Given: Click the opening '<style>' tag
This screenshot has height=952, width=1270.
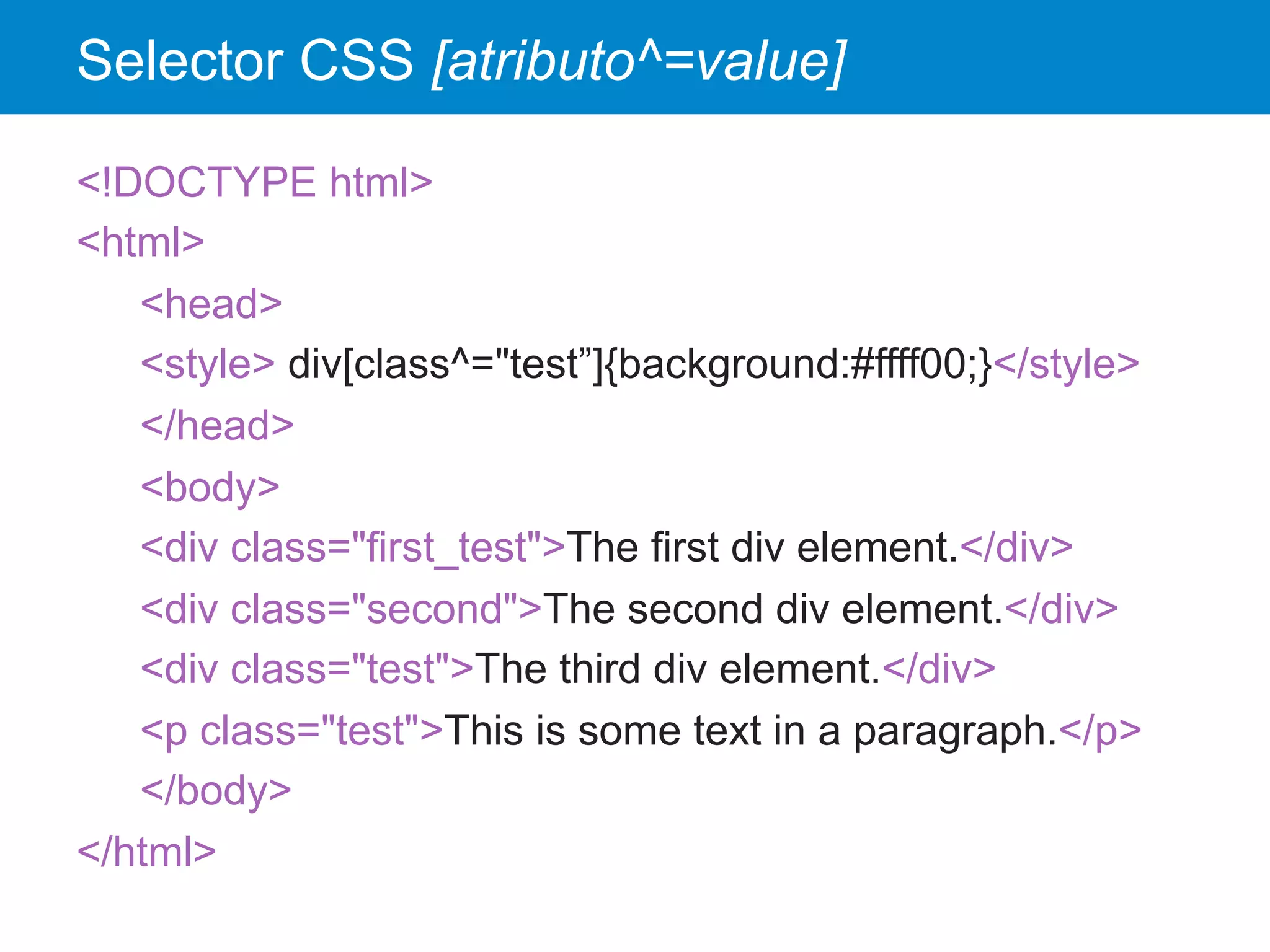Looking at the screenshot, I should (x=208, y=364).
